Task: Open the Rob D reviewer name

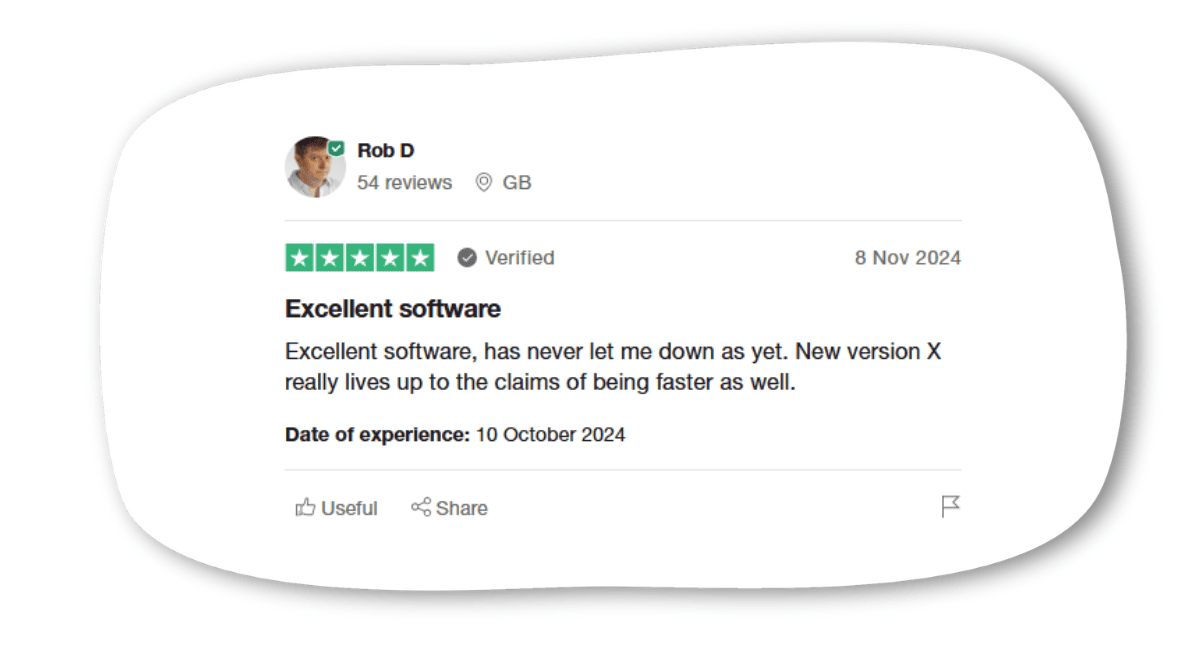Action: tap(386, 151)
